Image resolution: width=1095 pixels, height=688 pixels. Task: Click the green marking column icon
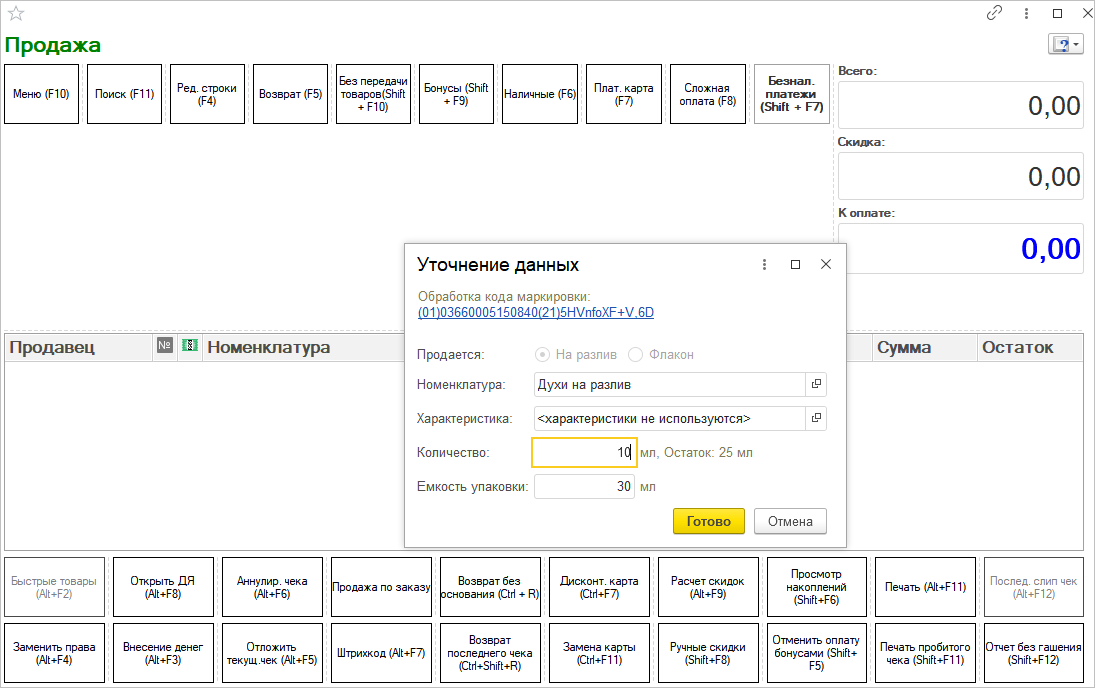click(189, 347)
